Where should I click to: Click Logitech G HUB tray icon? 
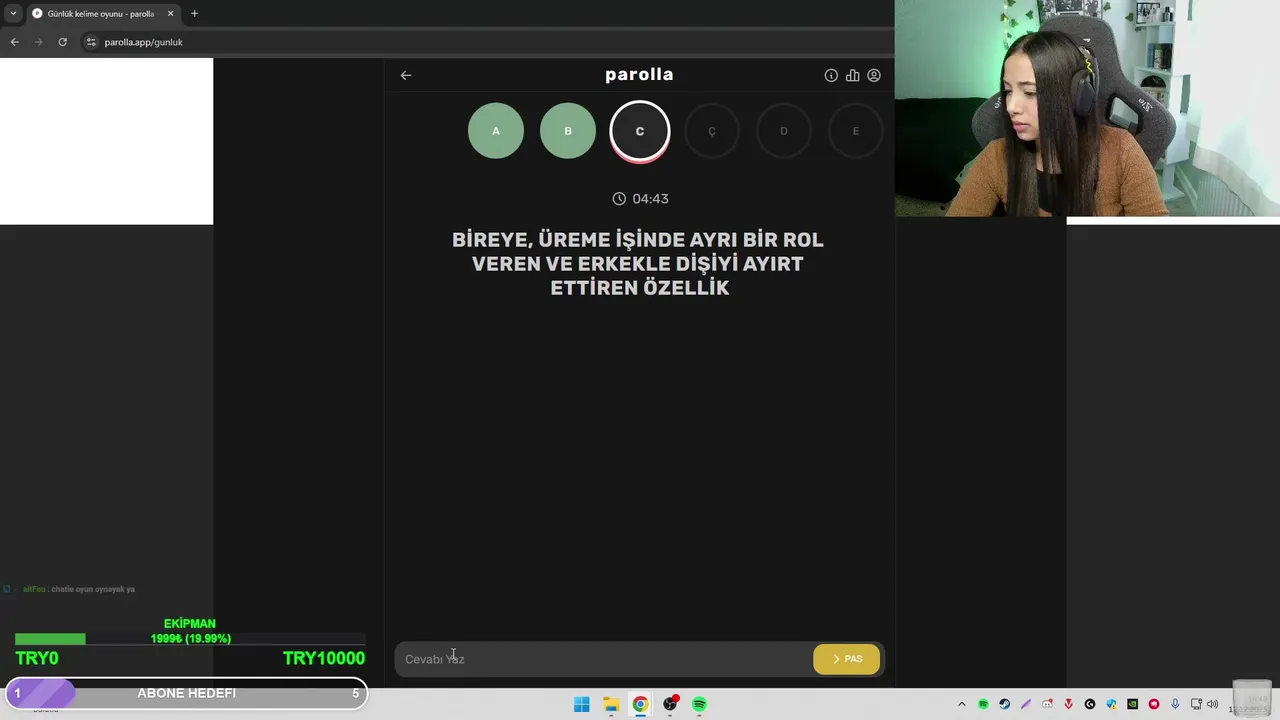click(x=1090, y=704)
